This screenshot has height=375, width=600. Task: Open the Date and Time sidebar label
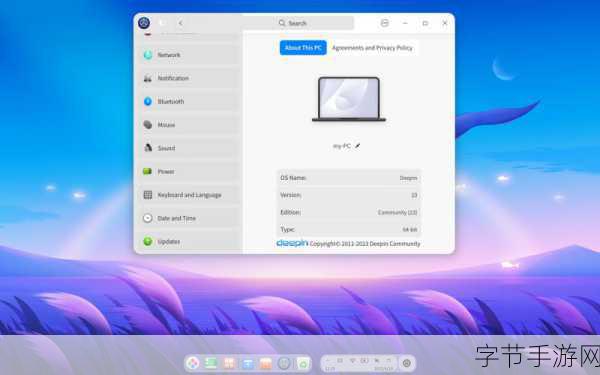(x=176, y=218)
